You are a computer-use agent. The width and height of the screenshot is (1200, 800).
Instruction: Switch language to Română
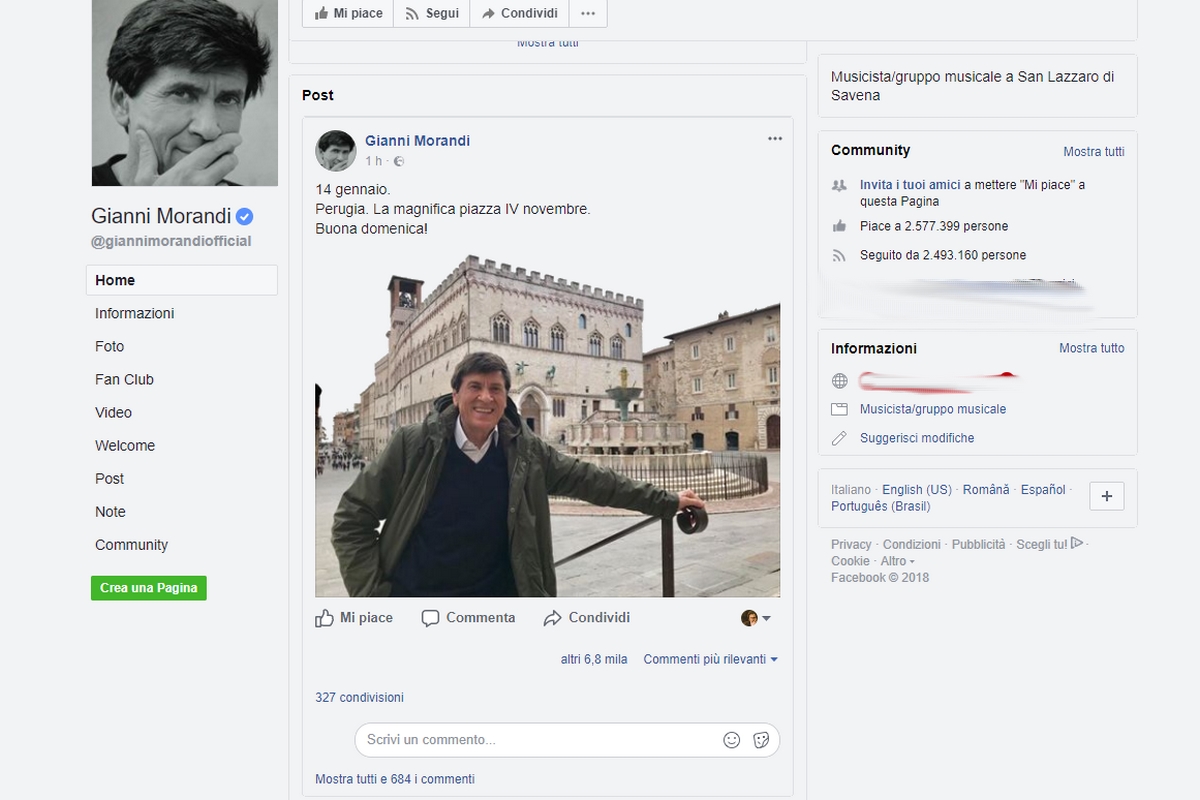click(986, 490)
